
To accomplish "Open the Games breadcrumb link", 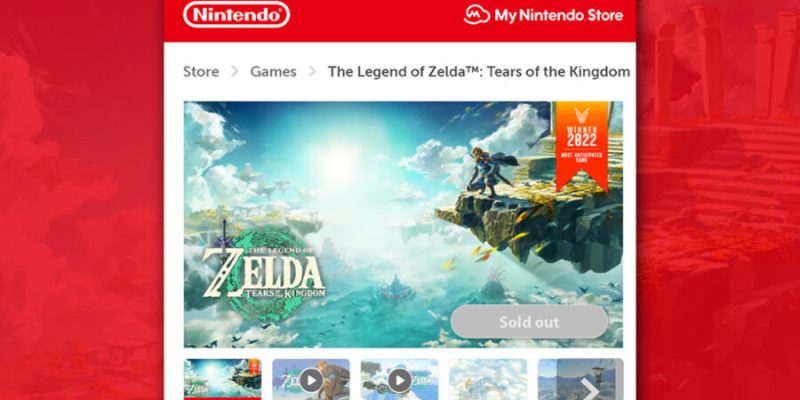I will click(273, 72).
